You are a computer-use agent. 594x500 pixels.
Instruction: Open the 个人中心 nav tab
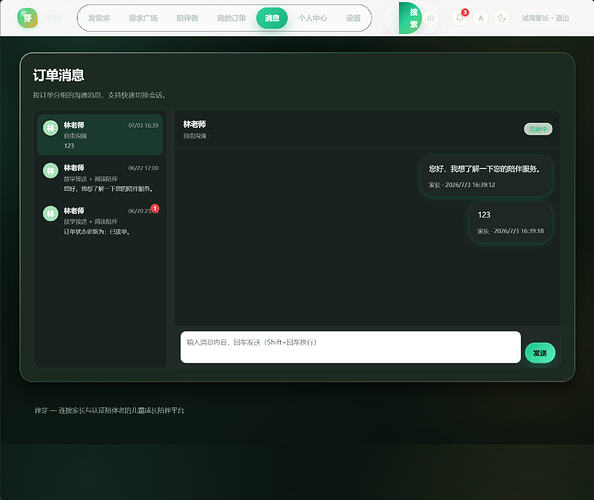(313, 18)
